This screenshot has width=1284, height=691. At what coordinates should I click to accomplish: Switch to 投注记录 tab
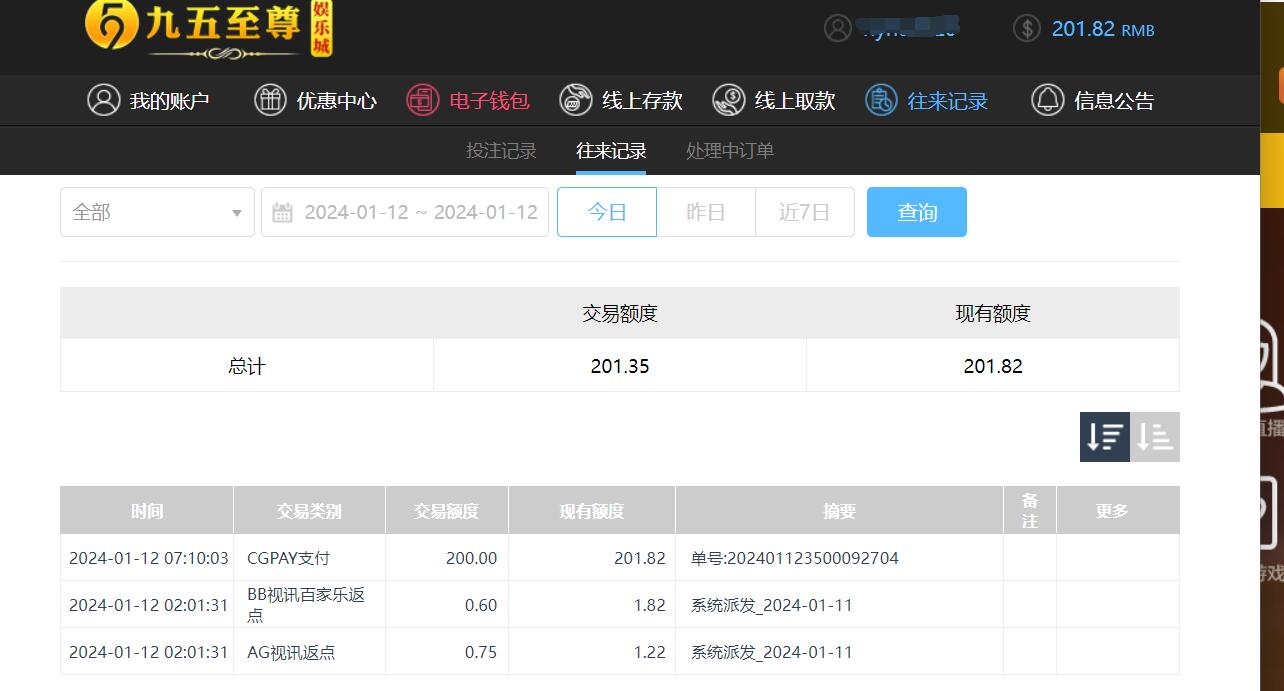tap(501, 151)
